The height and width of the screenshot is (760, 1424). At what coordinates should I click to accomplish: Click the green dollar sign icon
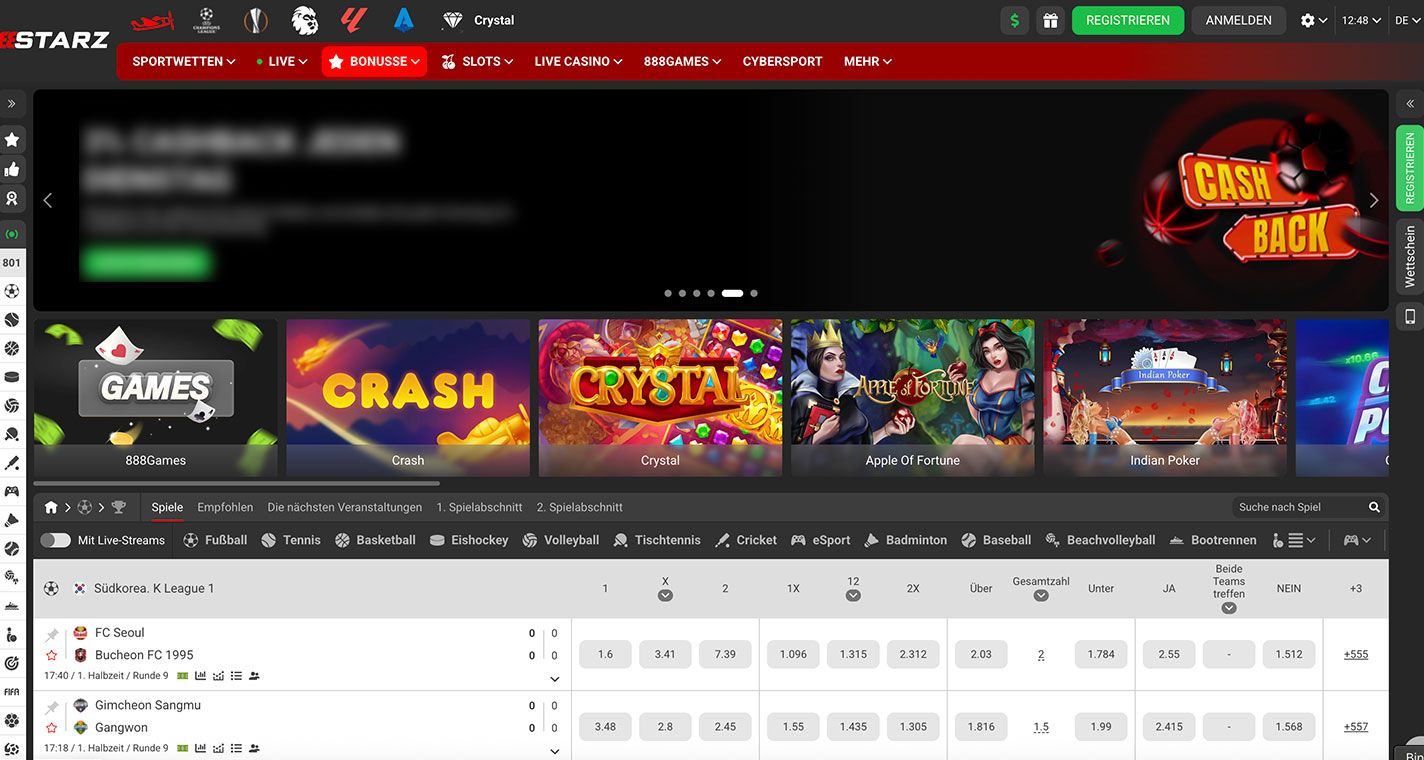point(1014,20)
